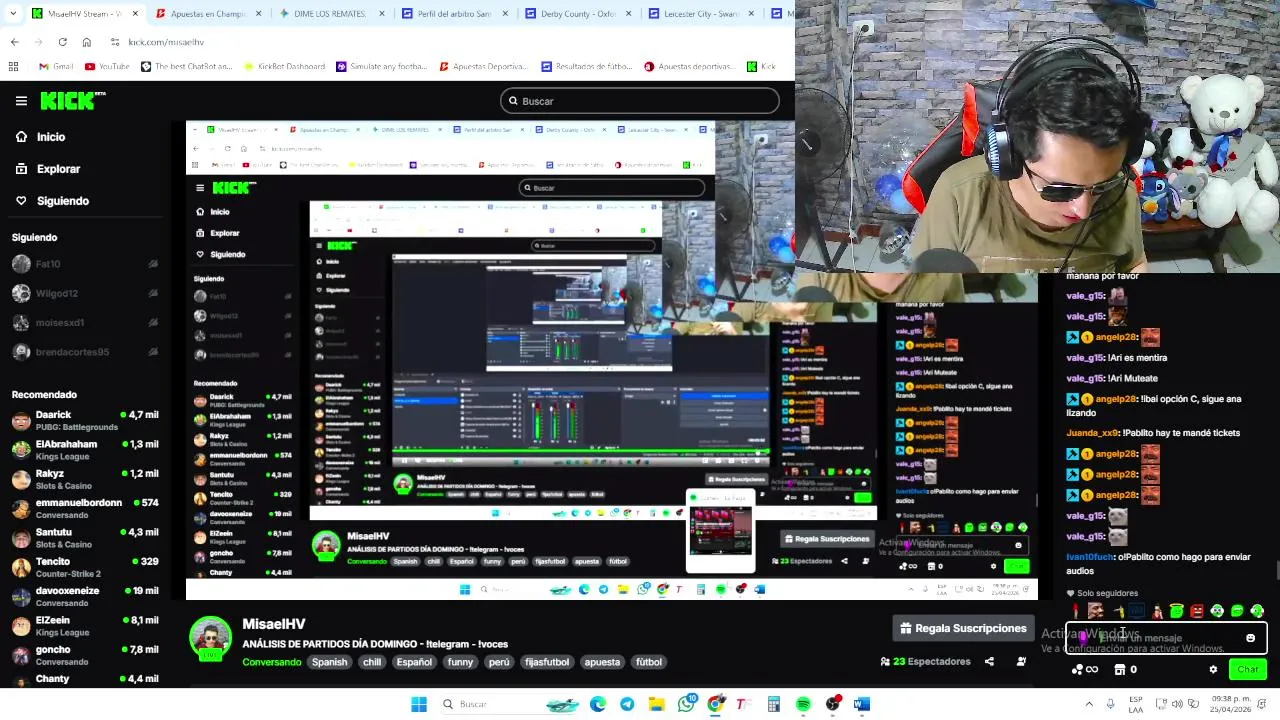Open WhatsApp from the taskbar
1280x720 pixels.
(686, 704)
